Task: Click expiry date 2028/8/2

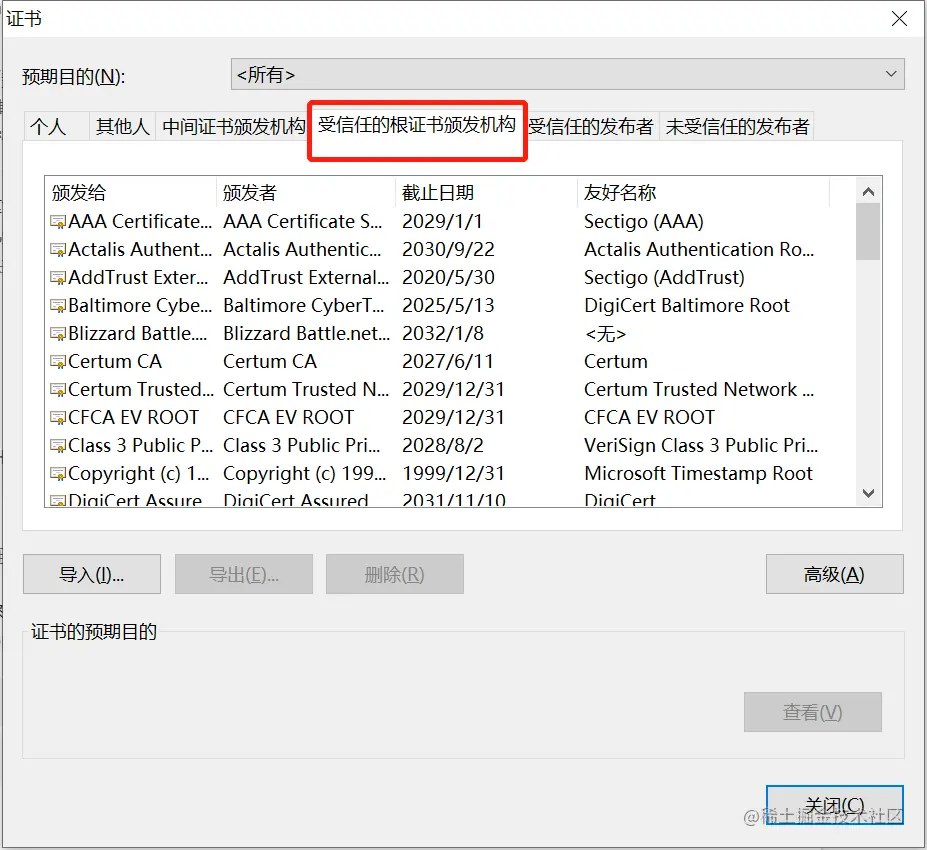Action: coord(443,445)
